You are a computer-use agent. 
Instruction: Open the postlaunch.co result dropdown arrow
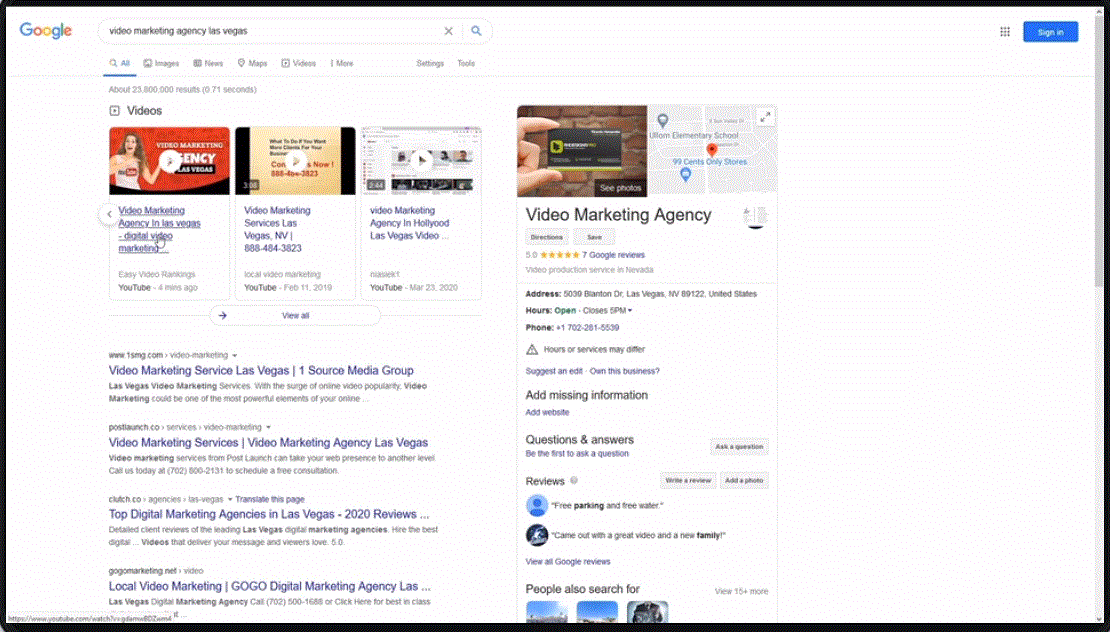pyautogui.click(x=268, y=427)
